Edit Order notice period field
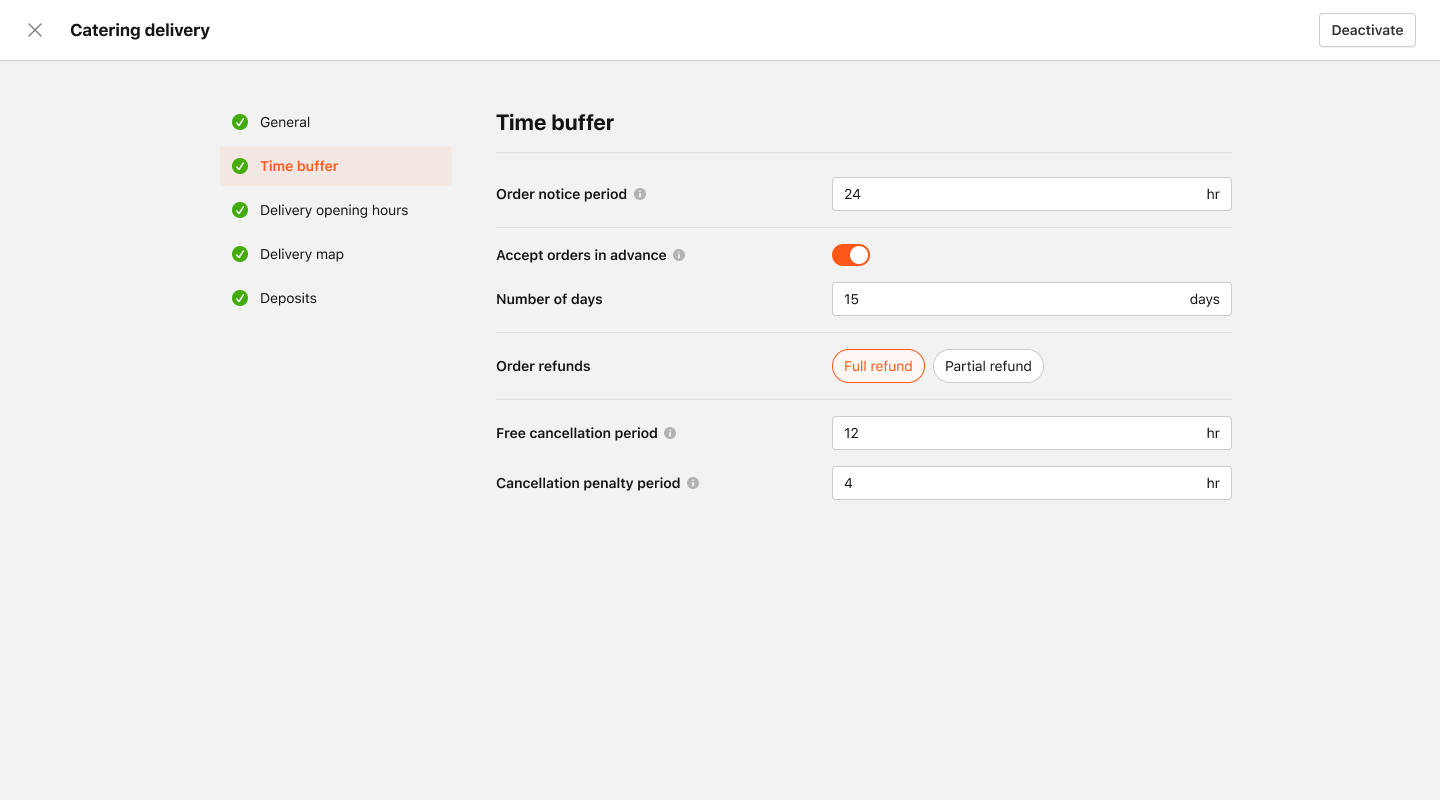The image size is (1440, 800). 1031,194
